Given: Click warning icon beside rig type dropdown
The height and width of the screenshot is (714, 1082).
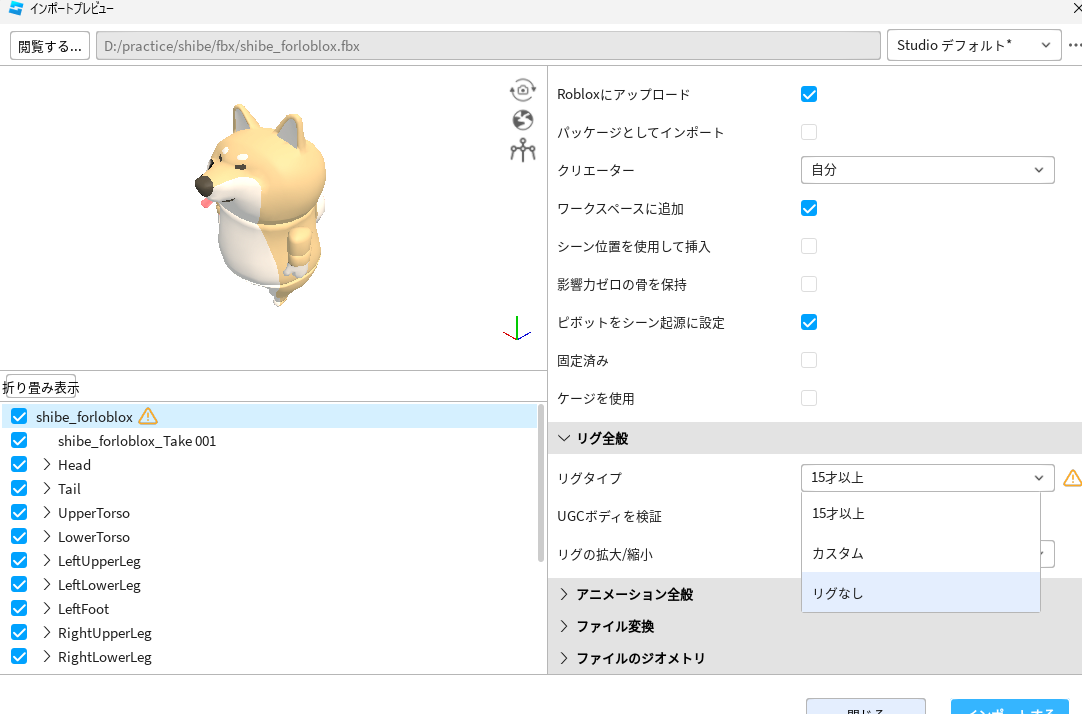Looking at the screenshot, I should [x=1072, y=477].
